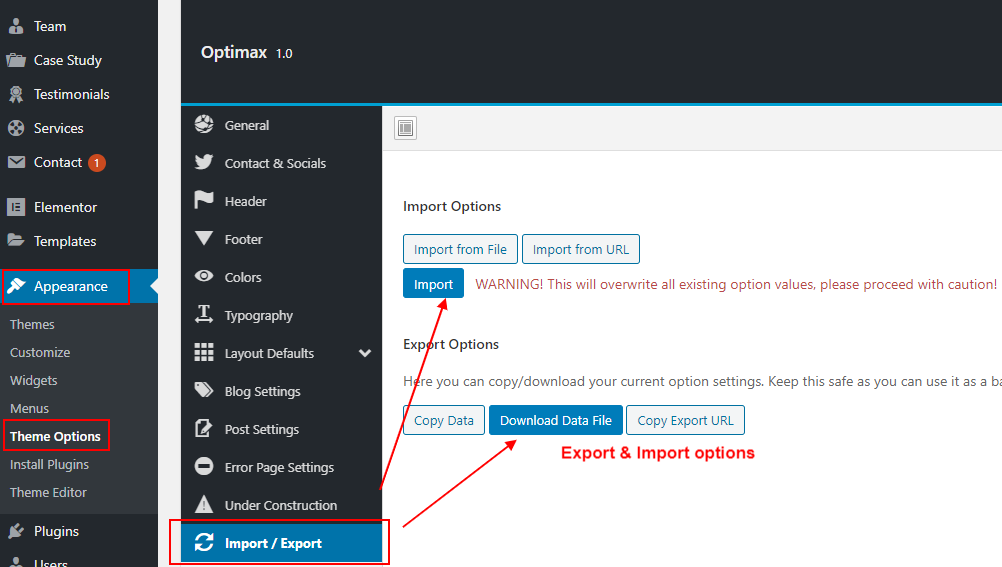Image resolution: width=1002 pixels, height=567 pixels.
Task: Select the Twitter bird Contact & Socials icon
Action: (x=204, y=162)
